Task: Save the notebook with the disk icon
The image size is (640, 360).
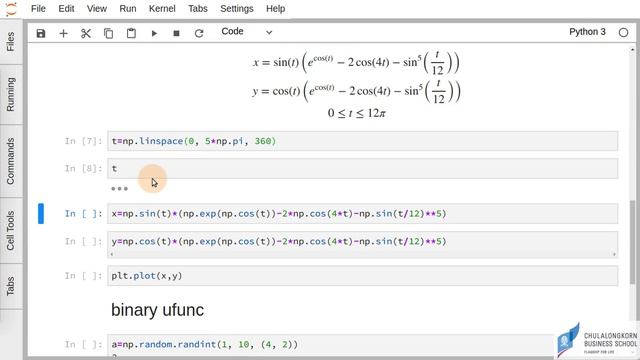Action: [x=41, y=33]
